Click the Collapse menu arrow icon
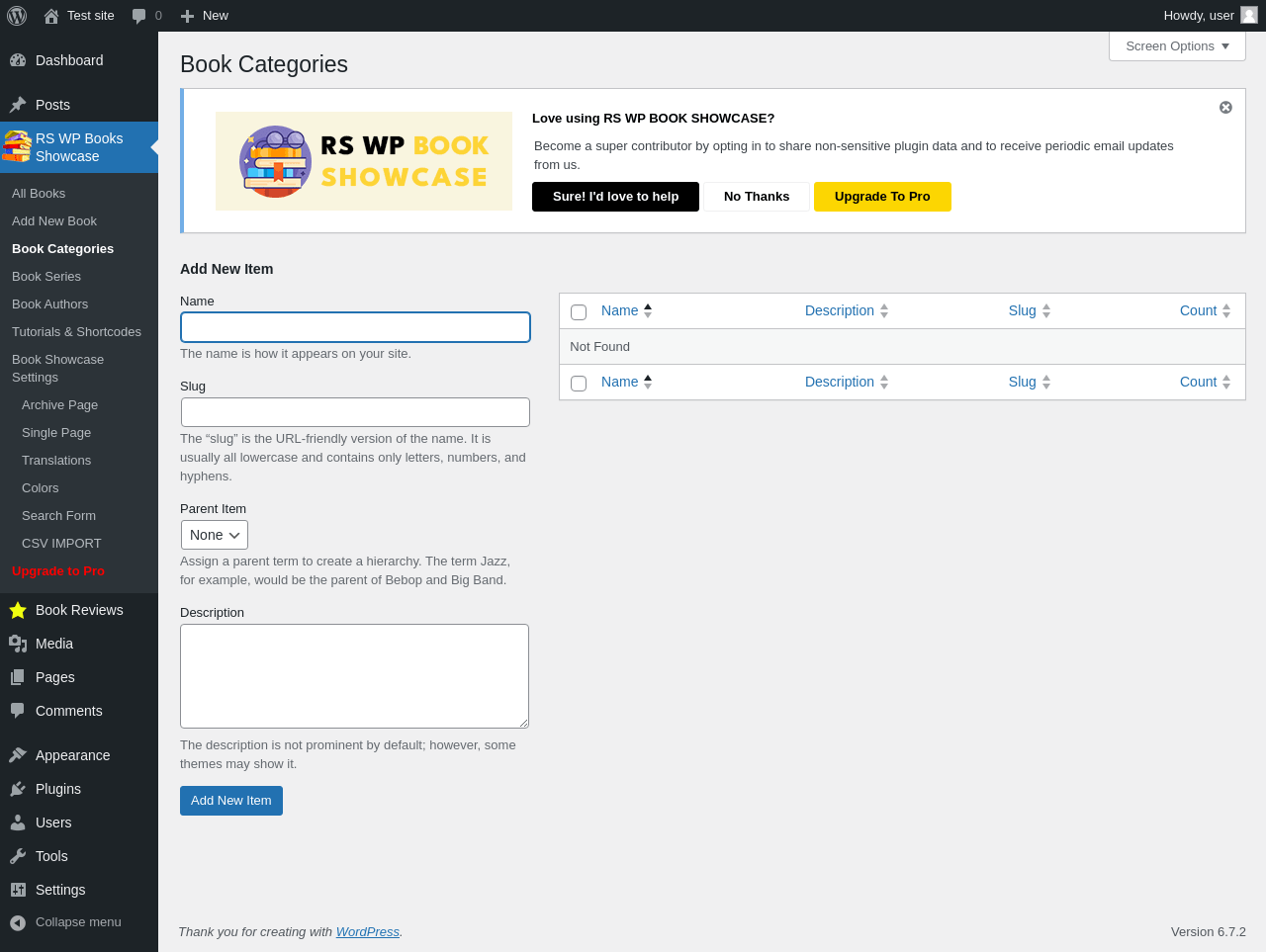This screenshot has width=1266, height=952. (18, 922)
